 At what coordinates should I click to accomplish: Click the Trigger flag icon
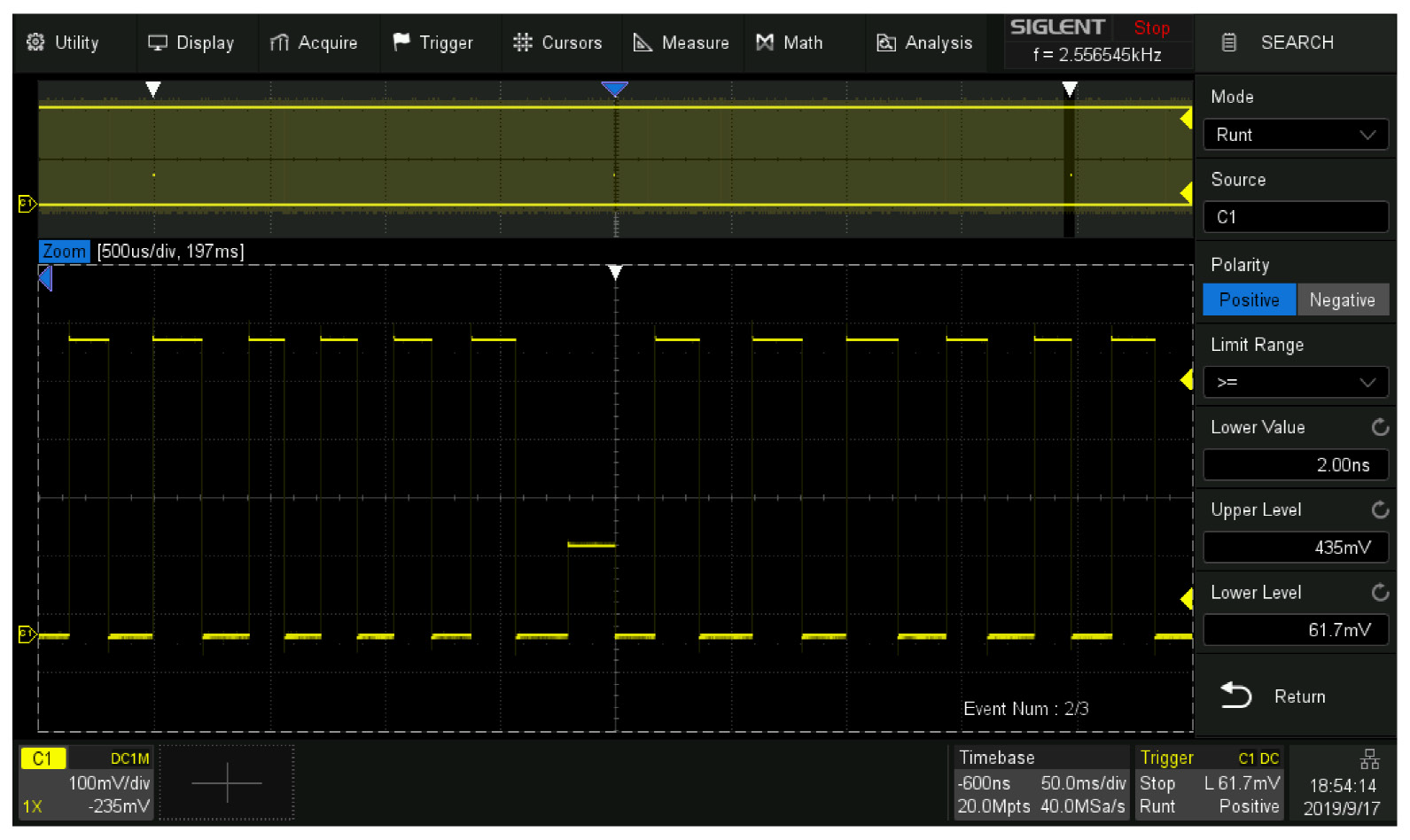tap(401, 42)
